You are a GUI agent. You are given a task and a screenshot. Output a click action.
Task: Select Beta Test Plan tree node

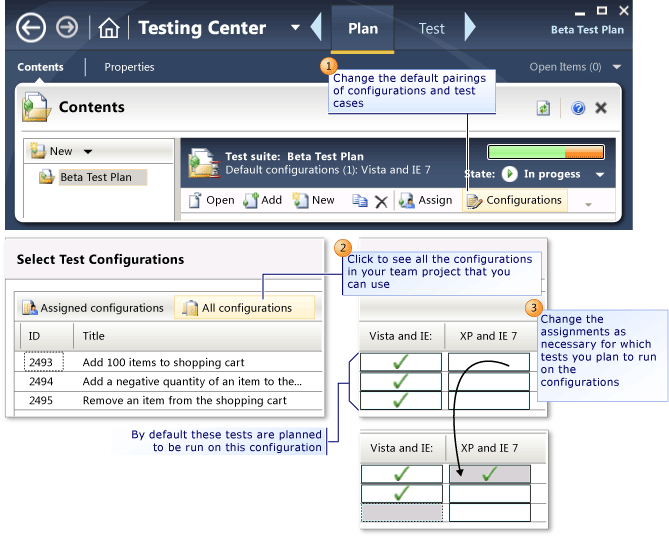coord(102,177)
